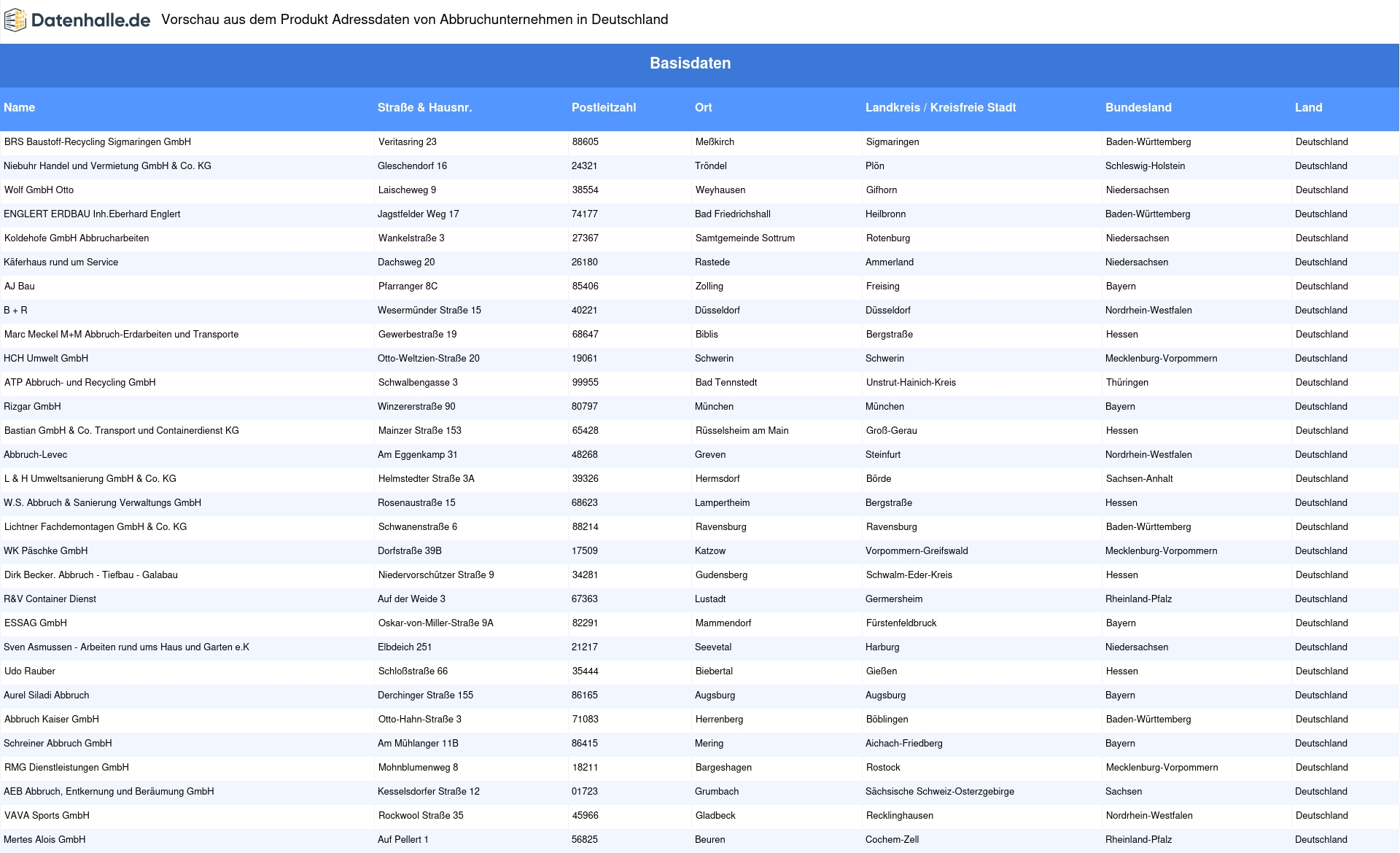Image resolution: width=1400 pixels, height=853 pixels.
Task: Click the district Cochem-Zell
Action: [892, 840]
